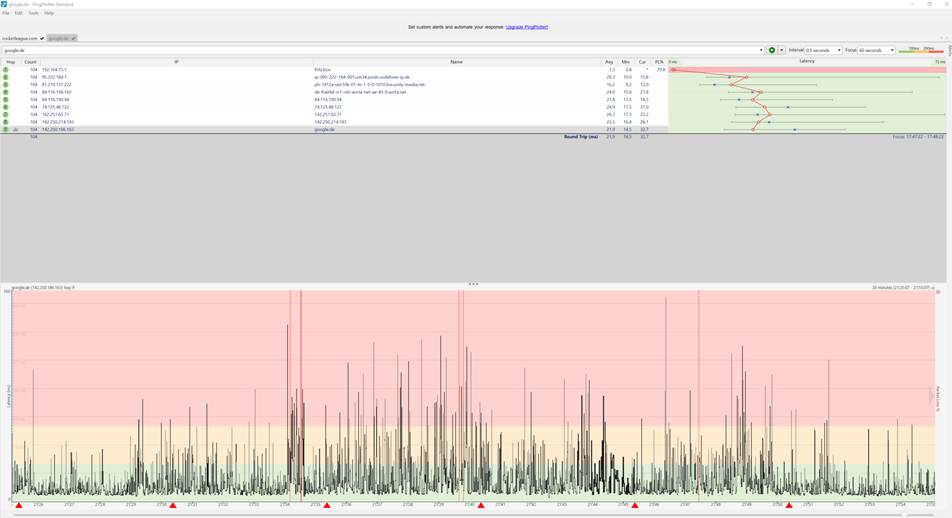
Task: Click the unity-media.net hop name
Action: click(370, 84)
